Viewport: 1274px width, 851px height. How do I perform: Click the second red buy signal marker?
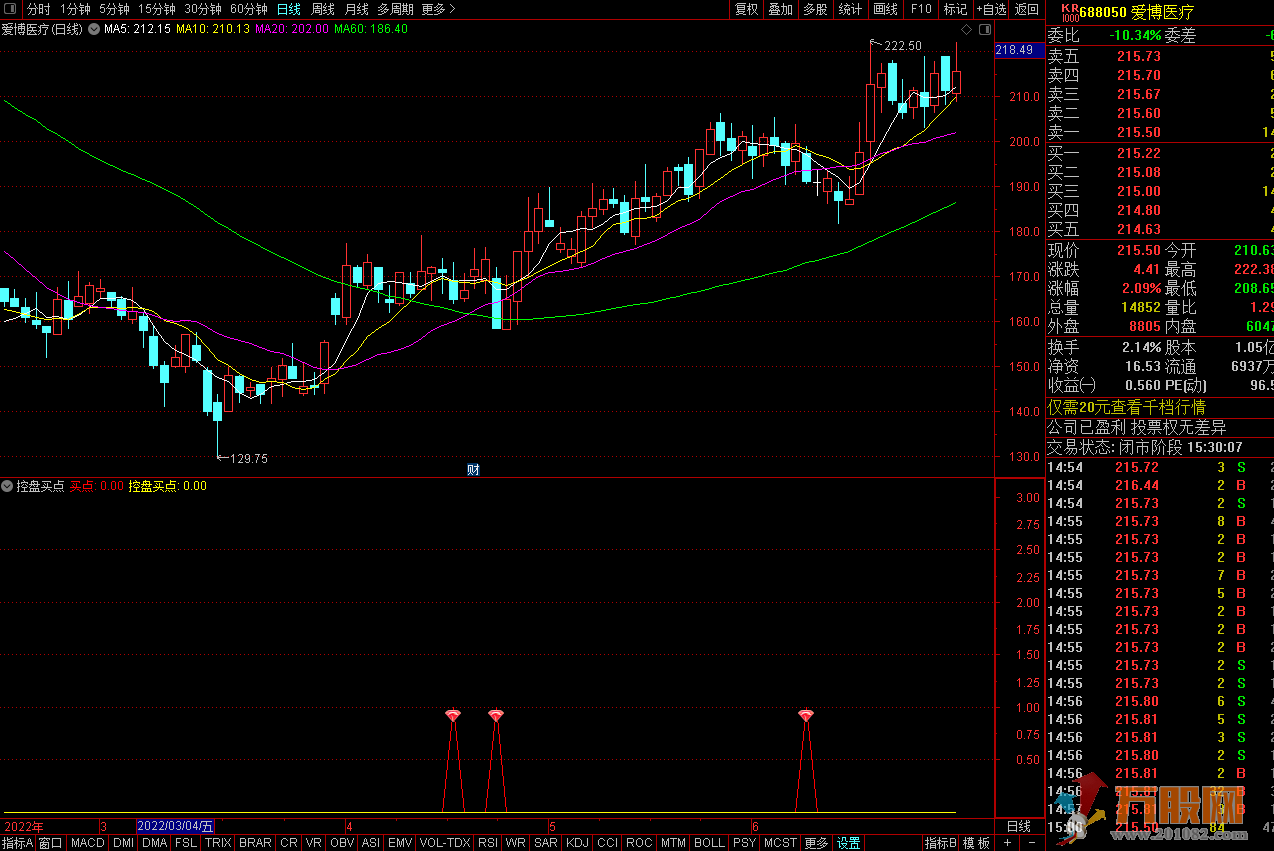pyautogui.click(x=496, y=715)
